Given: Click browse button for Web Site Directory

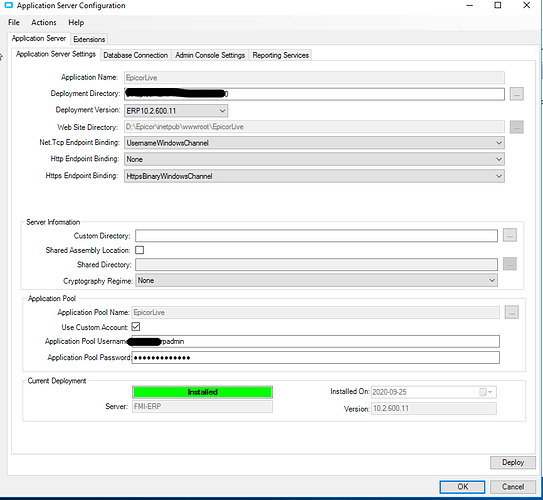Looking at the screenshot, I should pyautogui.click(x=516, y=127).
